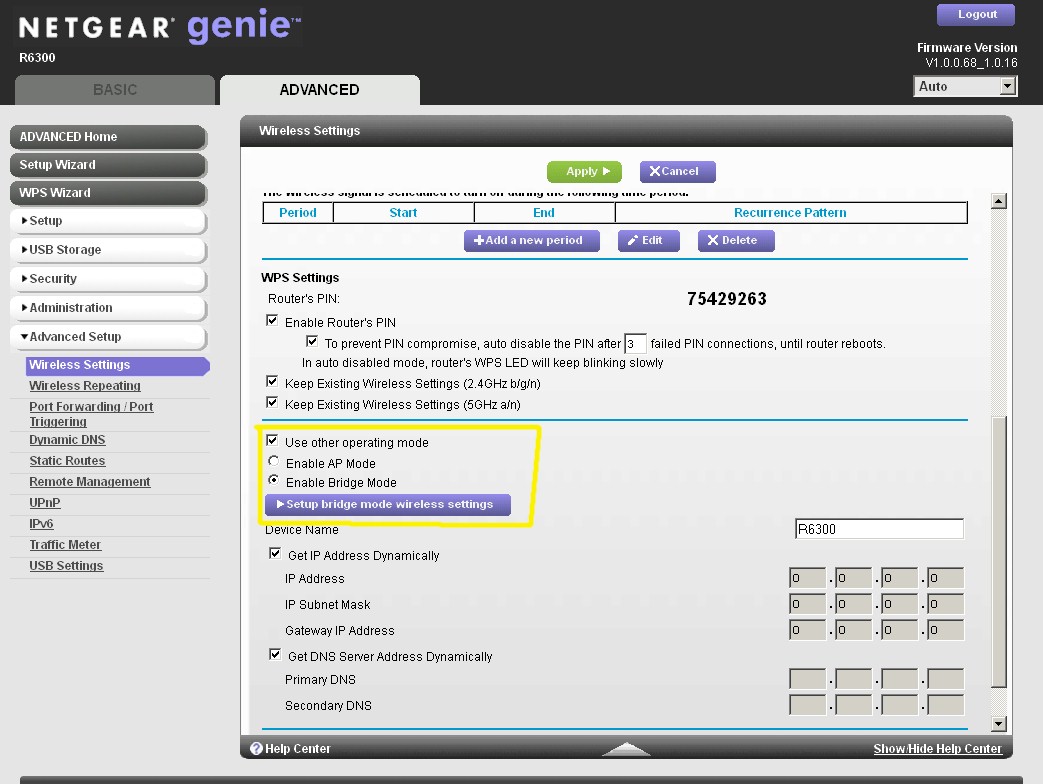Image resolution: width=1043 pixels, height=784 pixels.
Task: Select the Enable AP Mode radio button
Action: tap(273, 461)
